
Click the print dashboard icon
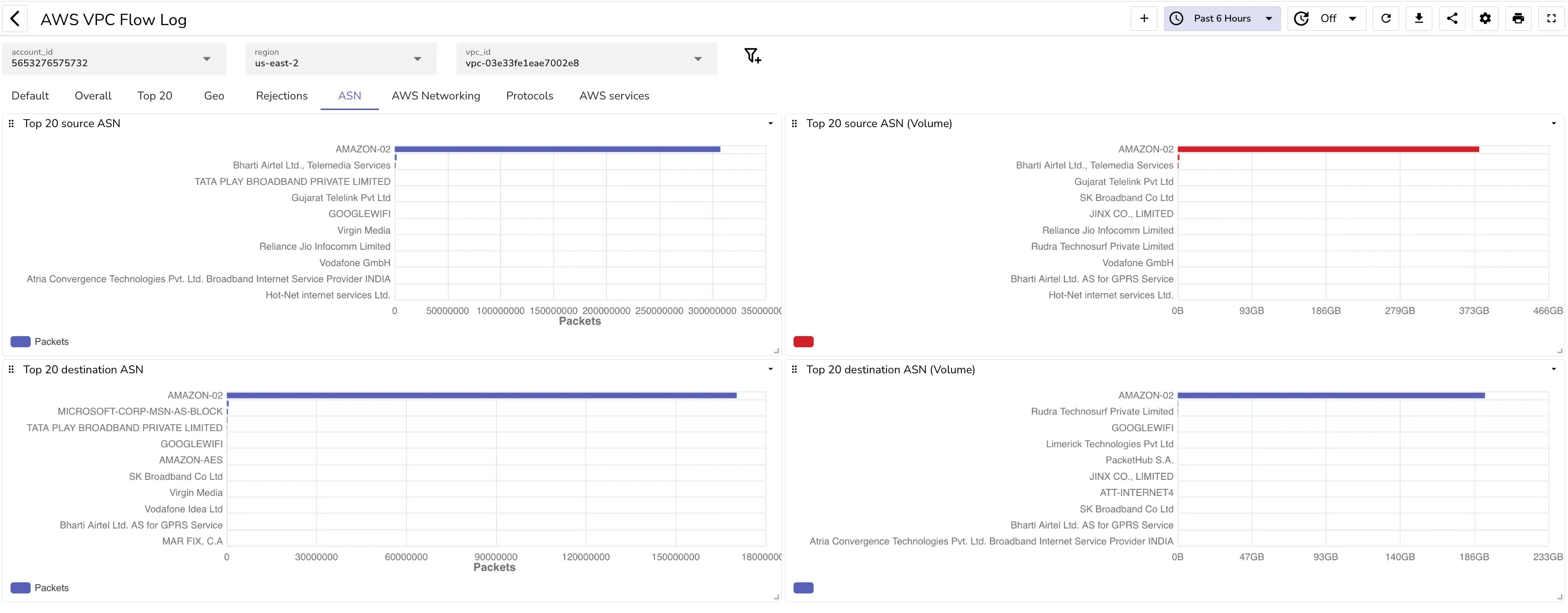1518,19
